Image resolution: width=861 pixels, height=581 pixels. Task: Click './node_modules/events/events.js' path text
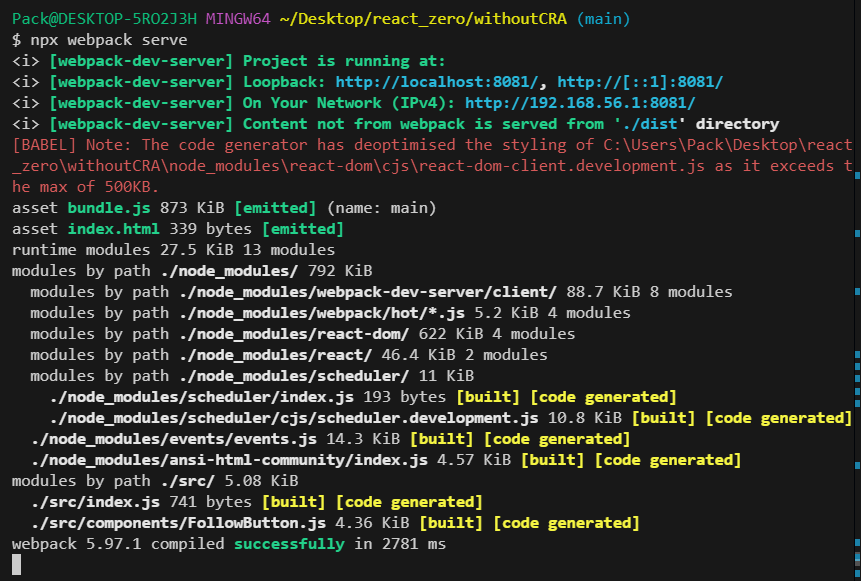click(x=174, y=439)
